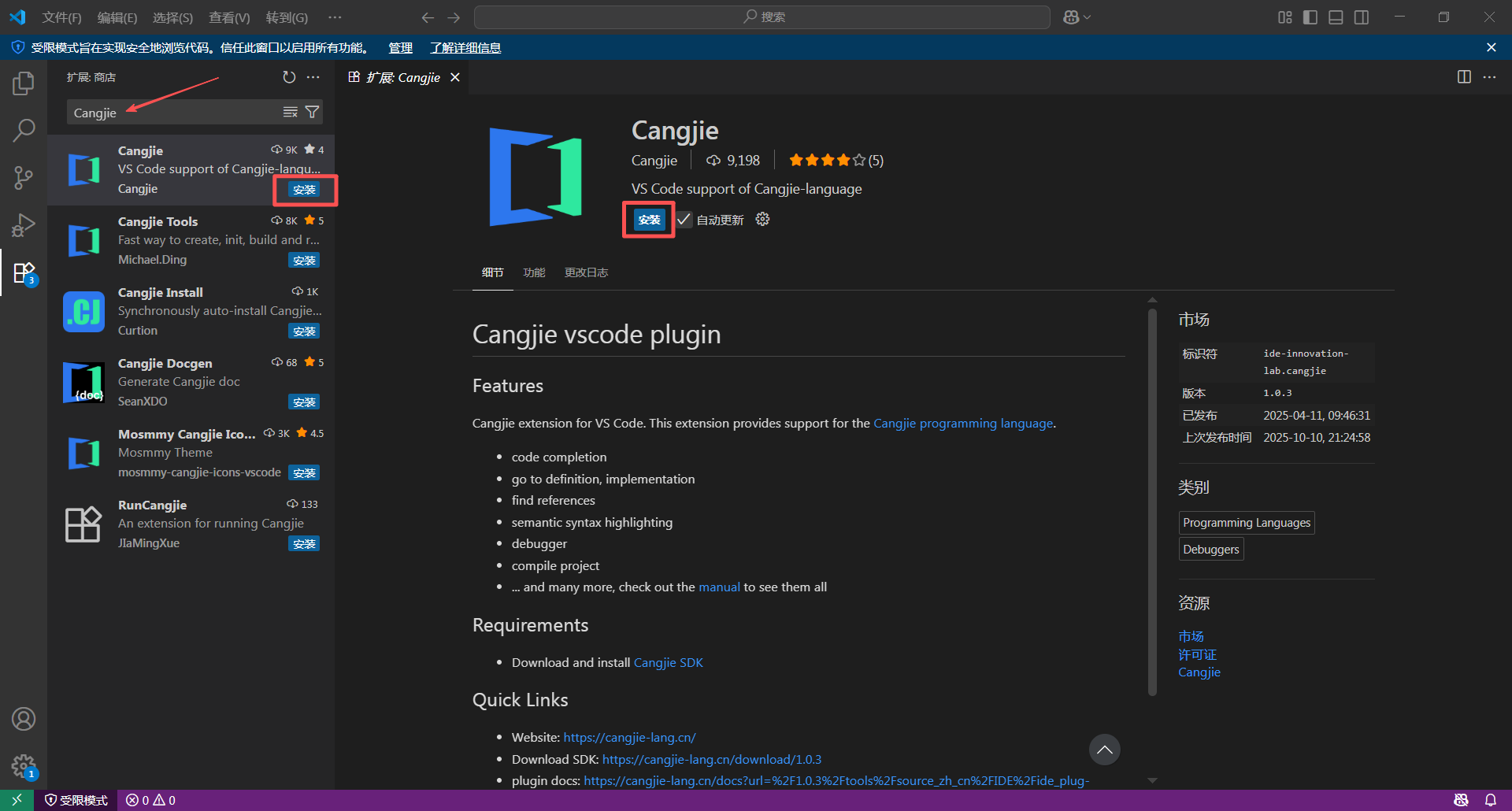1512x811 pixels.
Task: Toggle the primary side bar
Action: 1310,17
